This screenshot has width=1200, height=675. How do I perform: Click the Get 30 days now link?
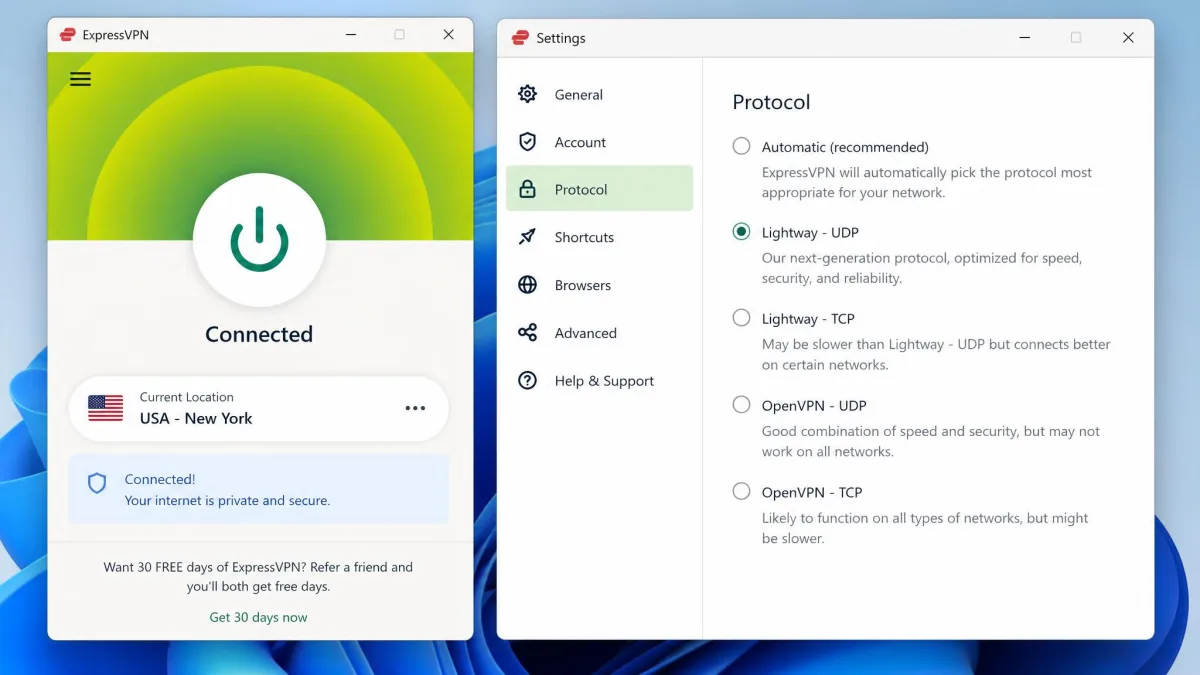click(258, 617)
